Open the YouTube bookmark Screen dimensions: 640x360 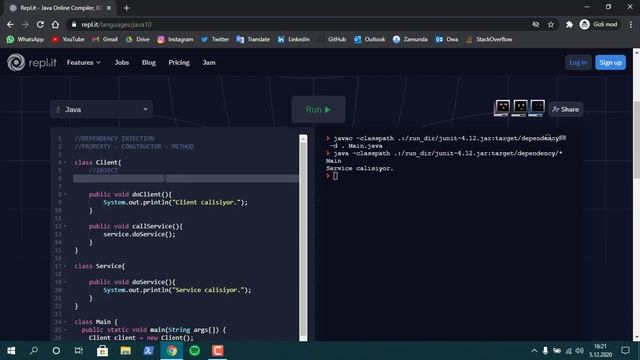(68, 39)
